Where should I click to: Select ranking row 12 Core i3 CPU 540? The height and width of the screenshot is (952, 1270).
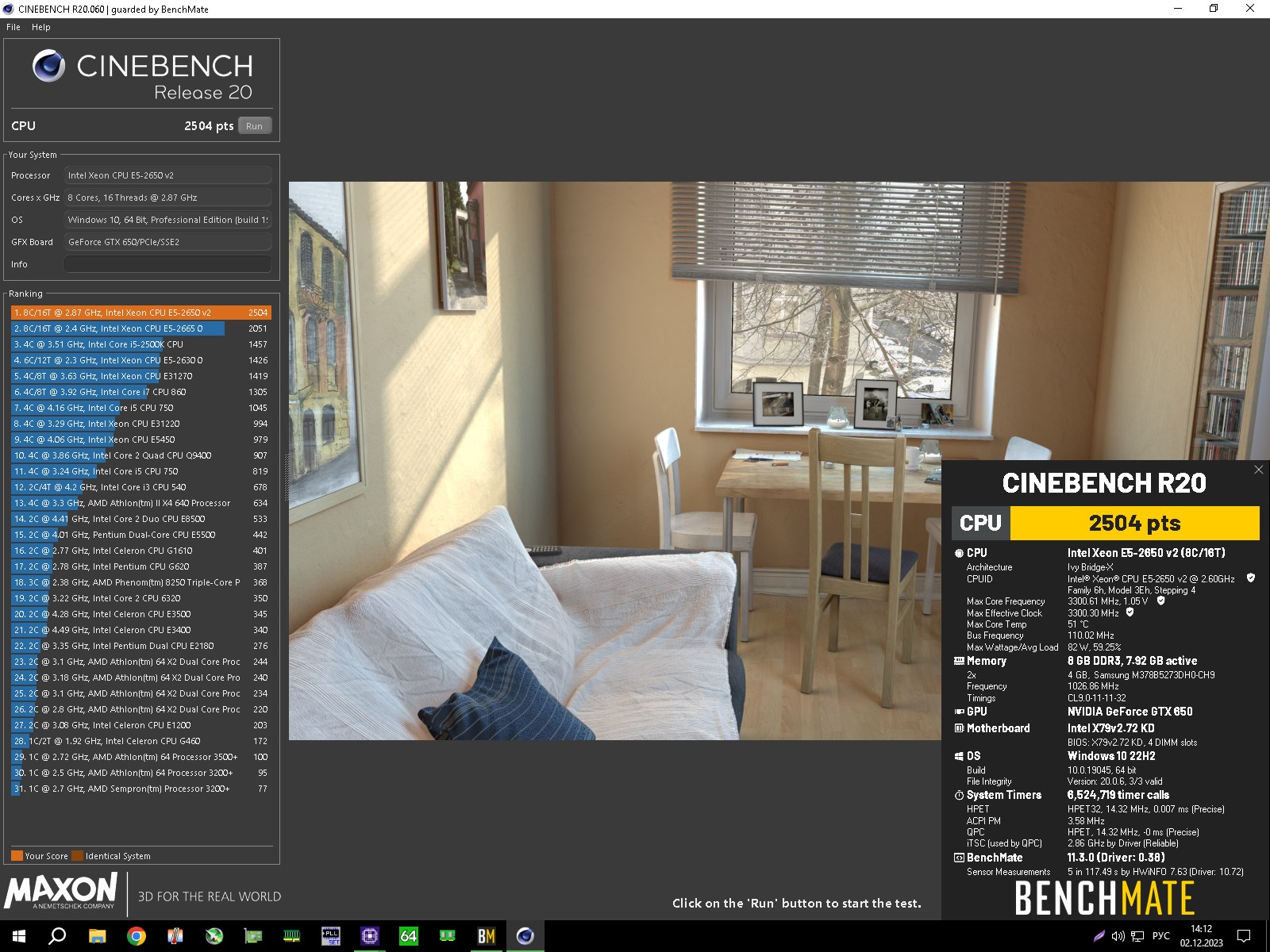pos(141,487)
